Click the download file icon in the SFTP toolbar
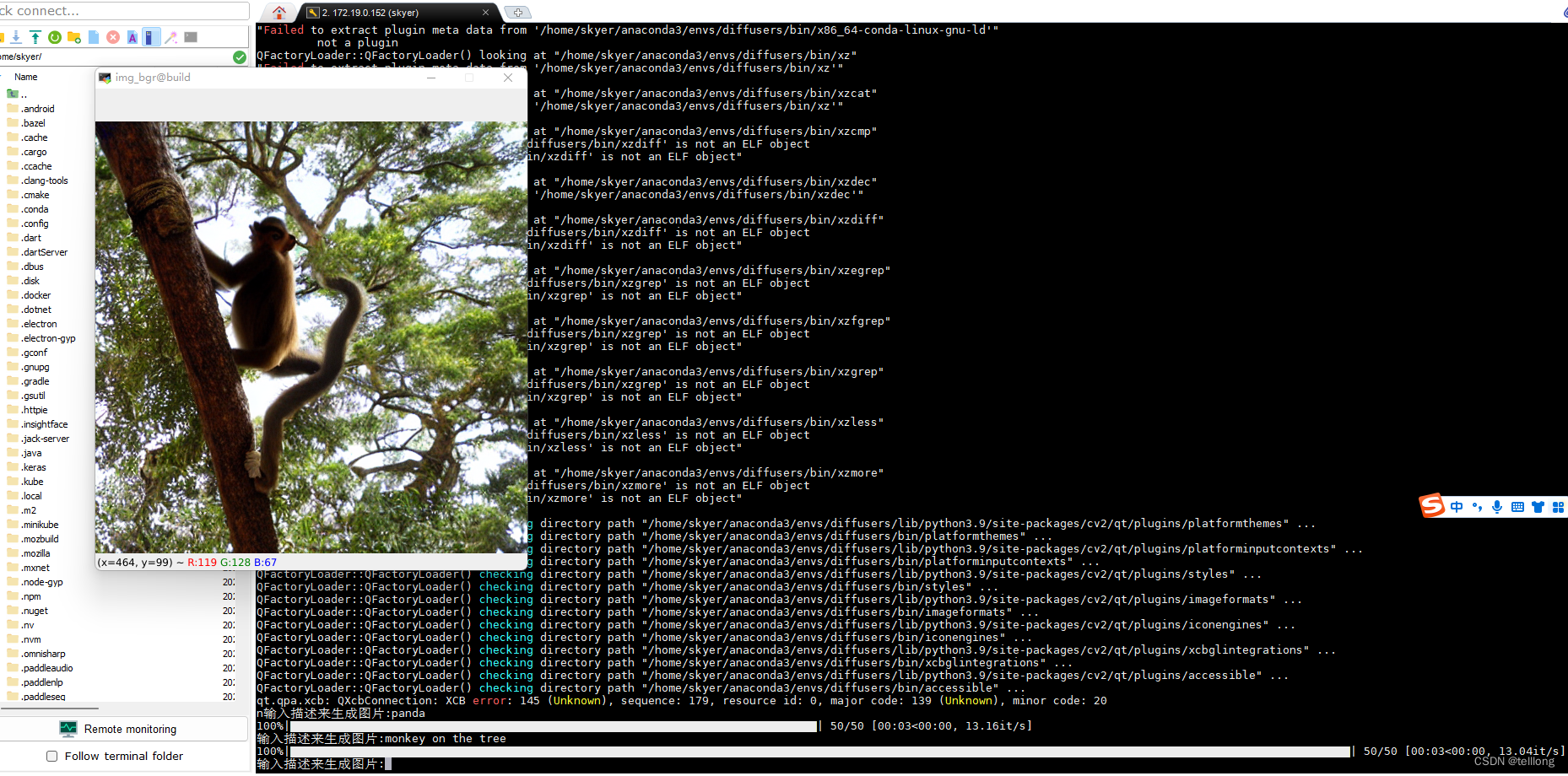Screen dimensions: 1568x776 pos(15,37)
